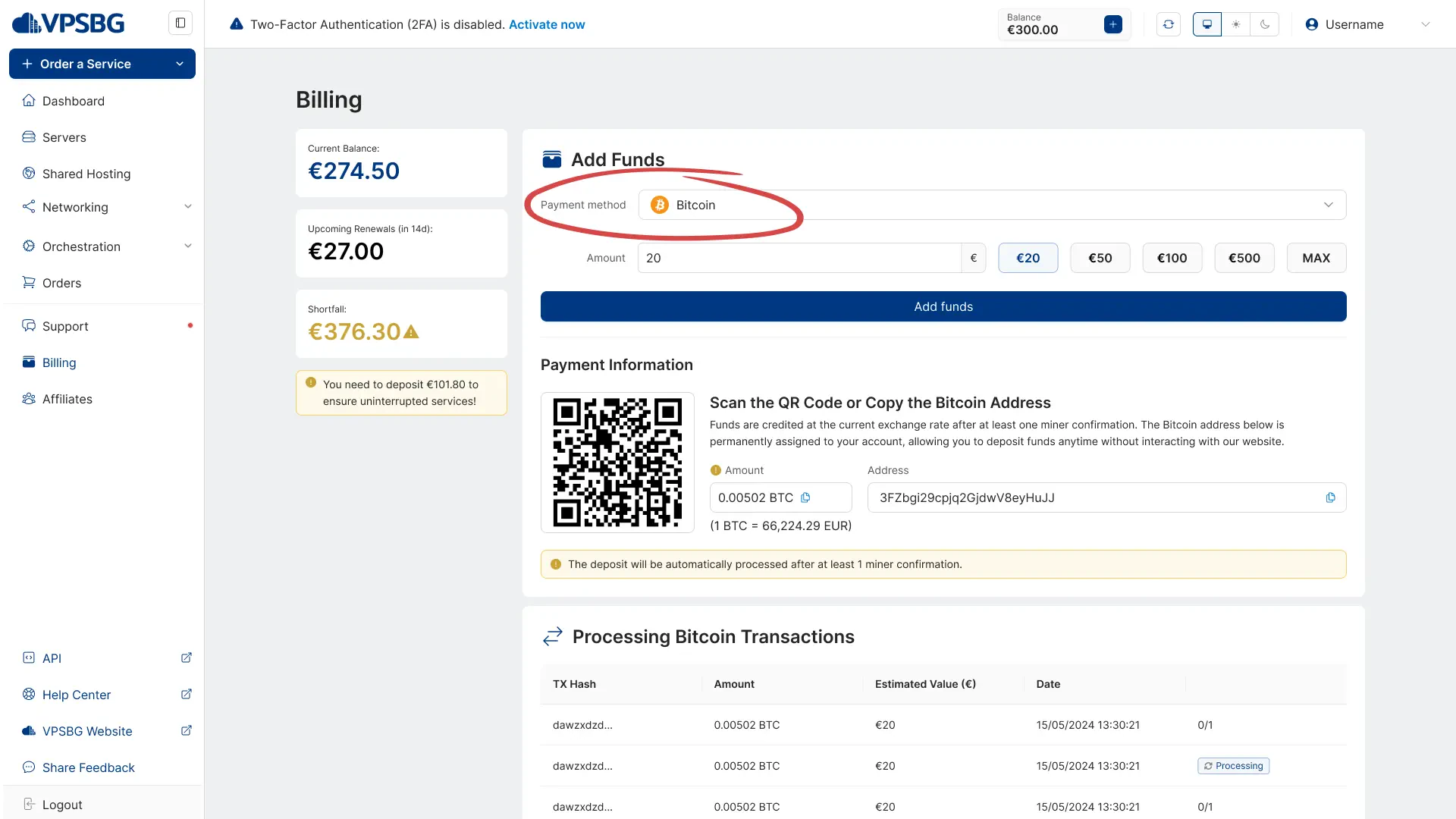Copy the Bitcoin address icon
Screen dimensions: 1456x819
point(1330,497)
